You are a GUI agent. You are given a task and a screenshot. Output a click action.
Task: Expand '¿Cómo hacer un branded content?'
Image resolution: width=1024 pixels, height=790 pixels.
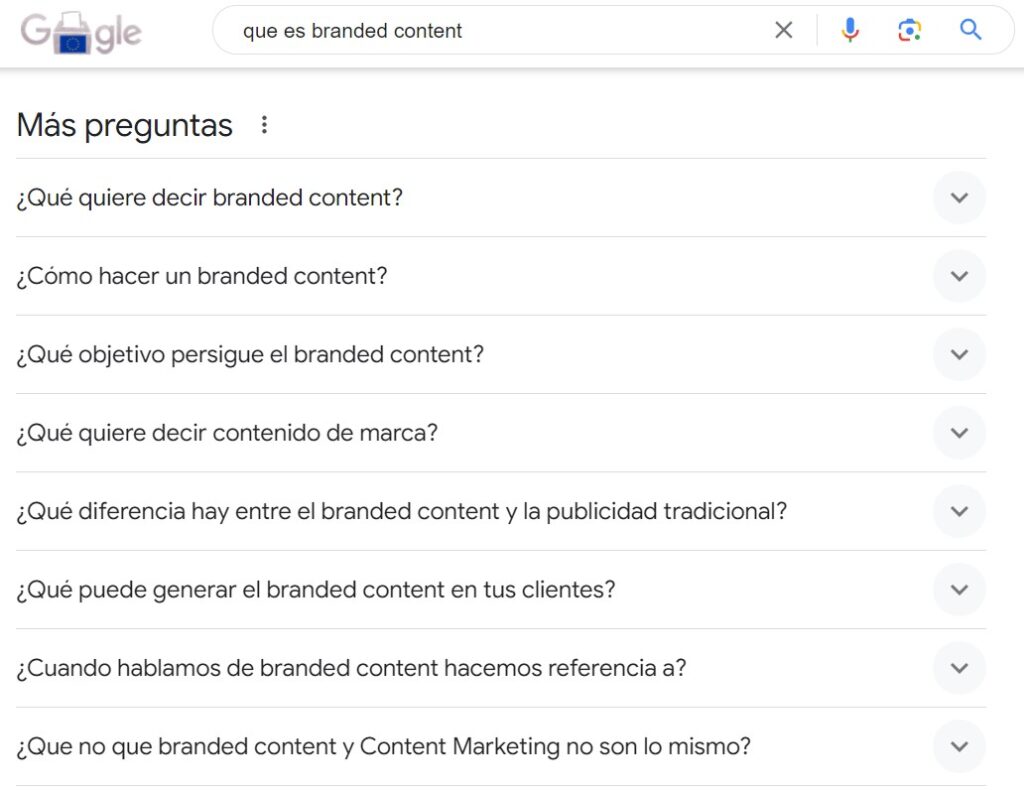(958, 277)
